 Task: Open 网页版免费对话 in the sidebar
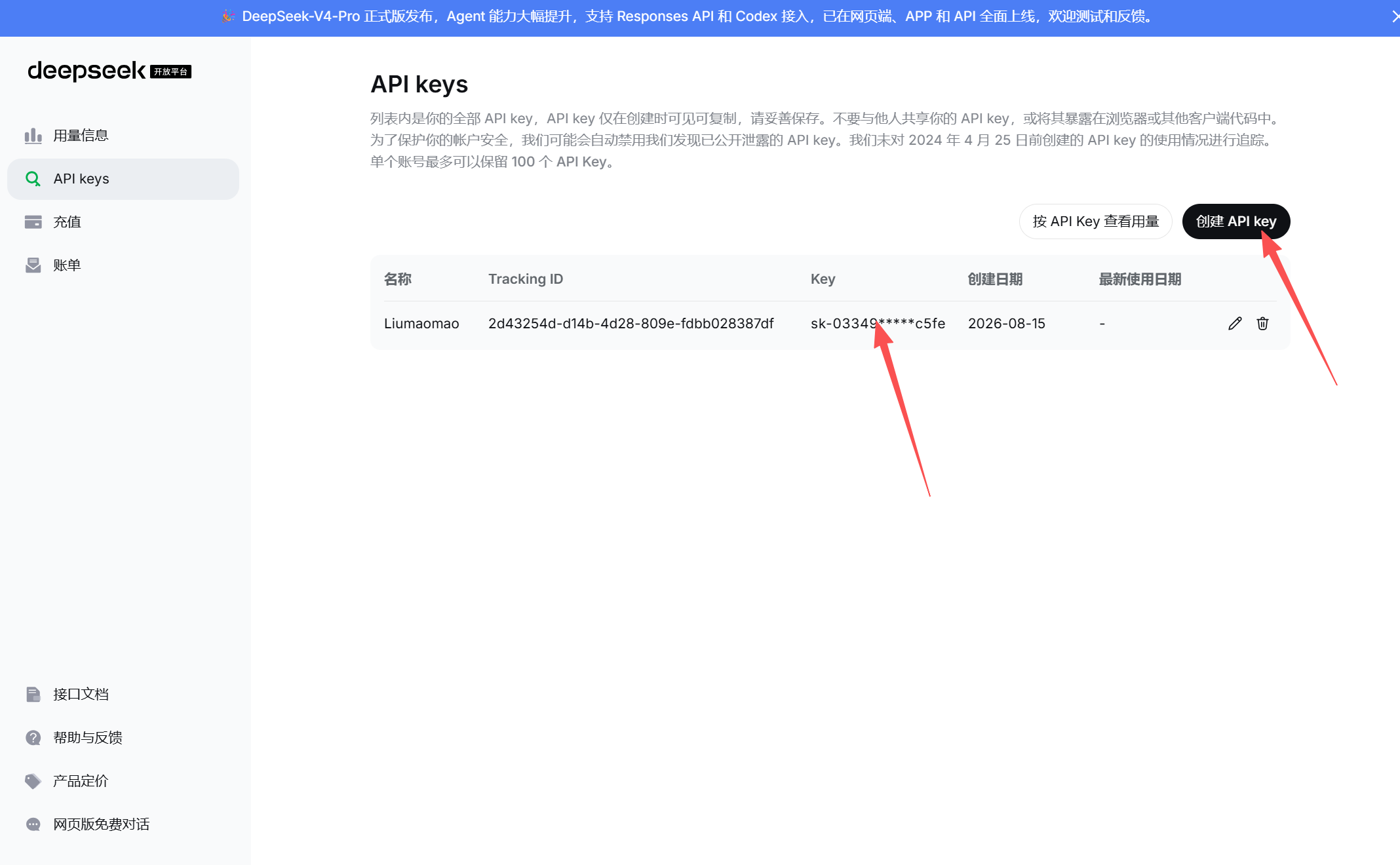pos(123,824)
